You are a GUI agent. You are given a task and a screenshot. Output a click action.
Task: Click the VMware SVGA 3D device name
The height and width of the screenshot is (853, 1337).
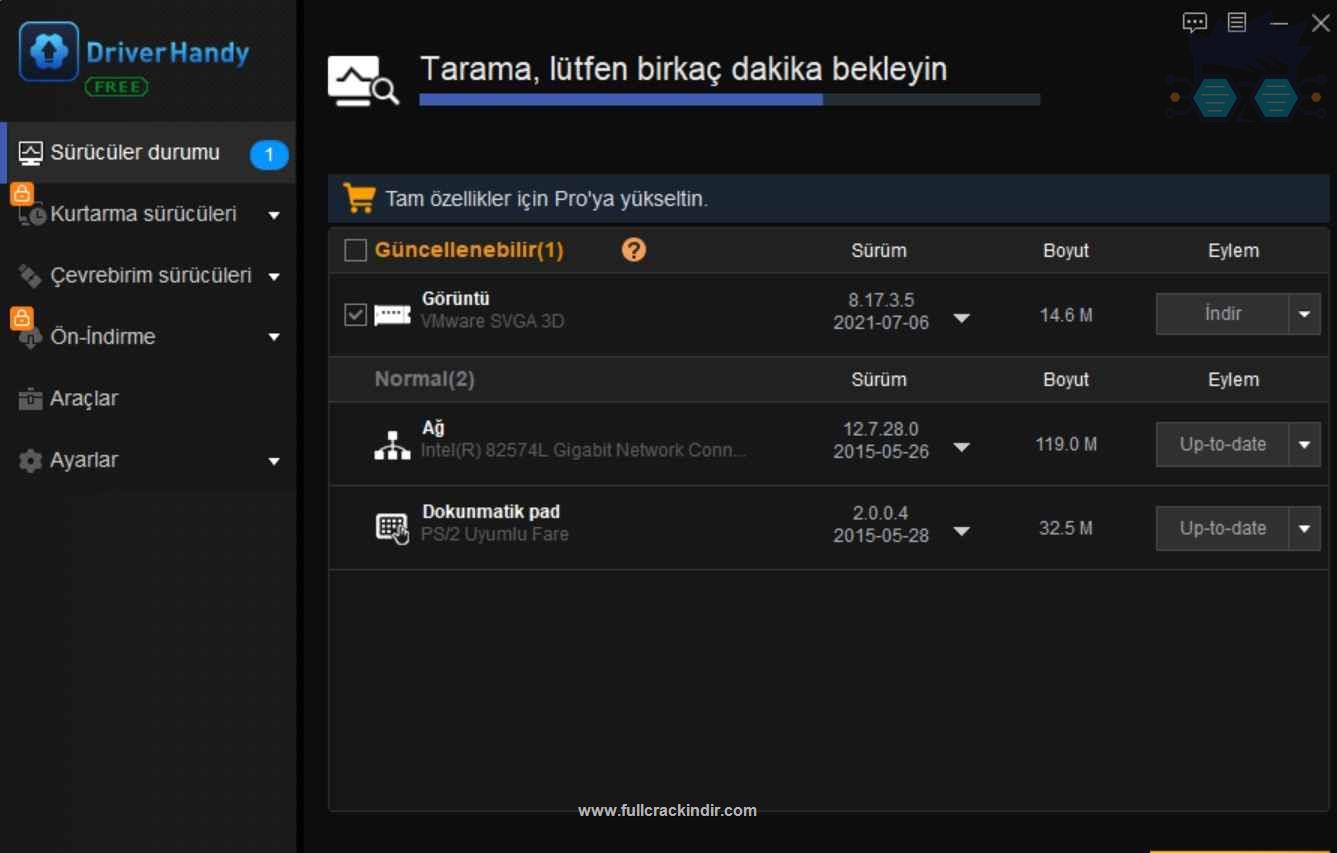pyautogui.click(x=492, y=322)
